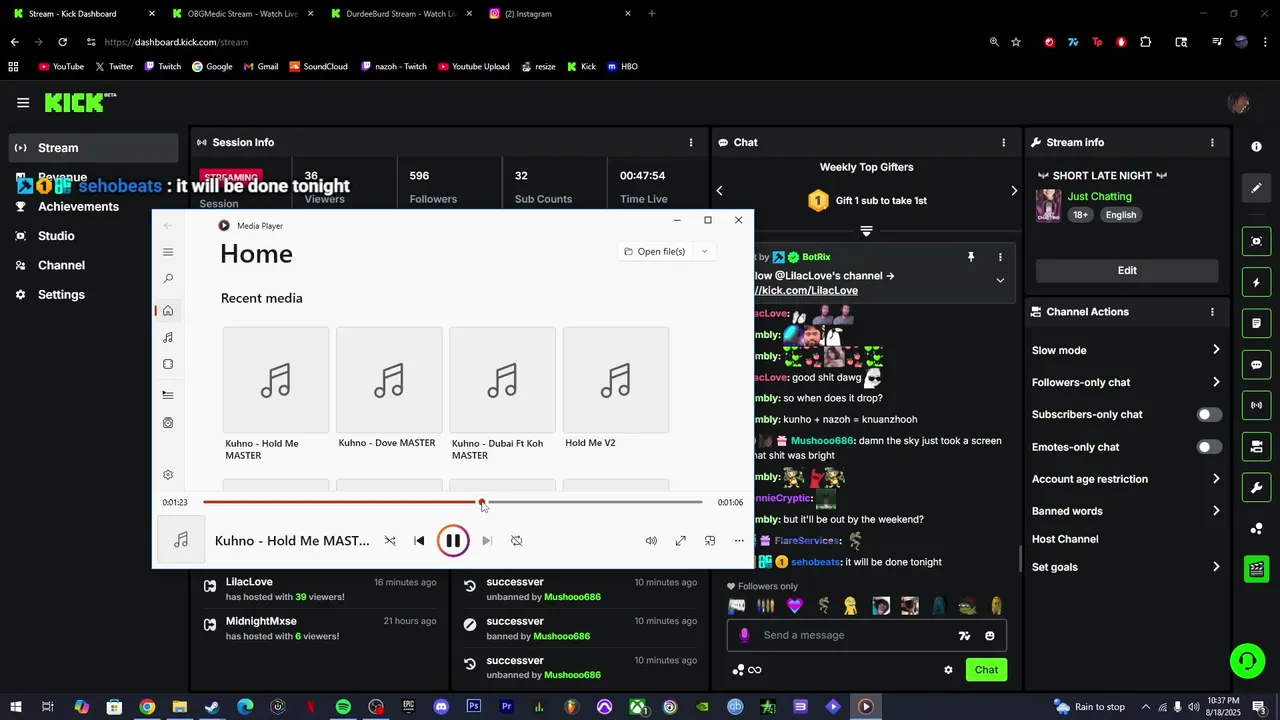Expand Account age restriction options
The height and width of the screenshot is (720, 1280).
pyautogui.click(x=1216, y=479)
